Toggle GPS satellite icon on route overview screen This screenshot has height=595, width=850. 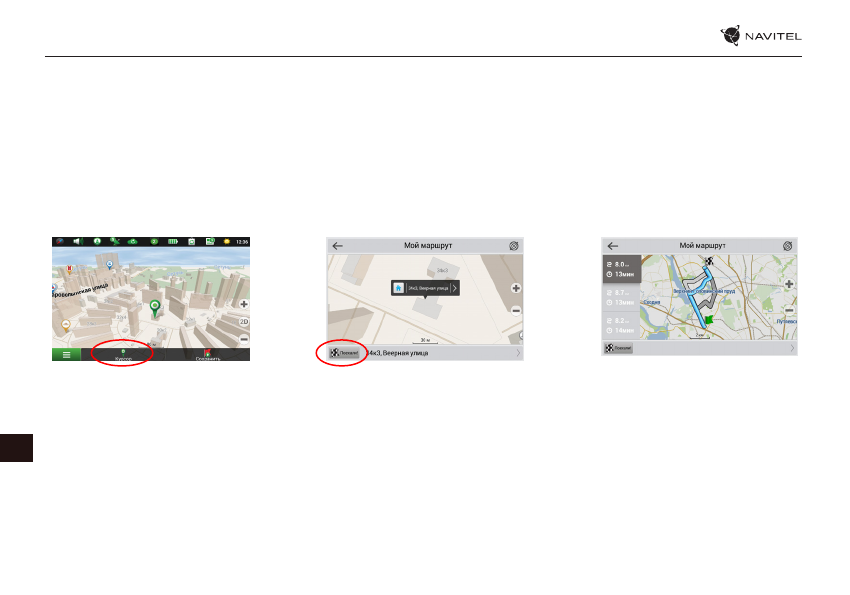pyautogui.click(x=787, y=245)
